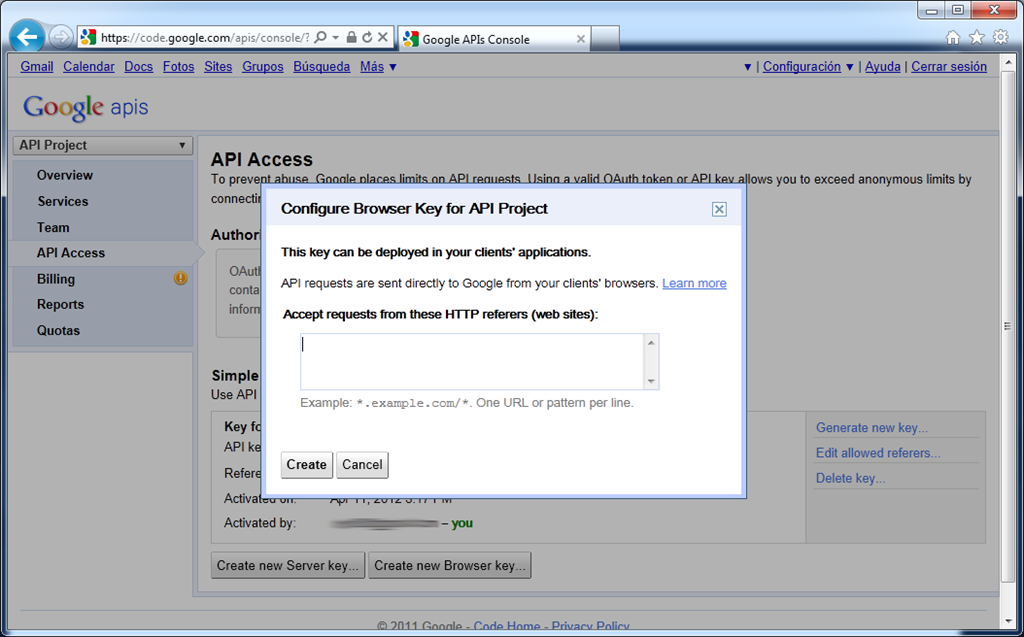
Task: Click the search magnifier icon in address bar
Action: 320,37
